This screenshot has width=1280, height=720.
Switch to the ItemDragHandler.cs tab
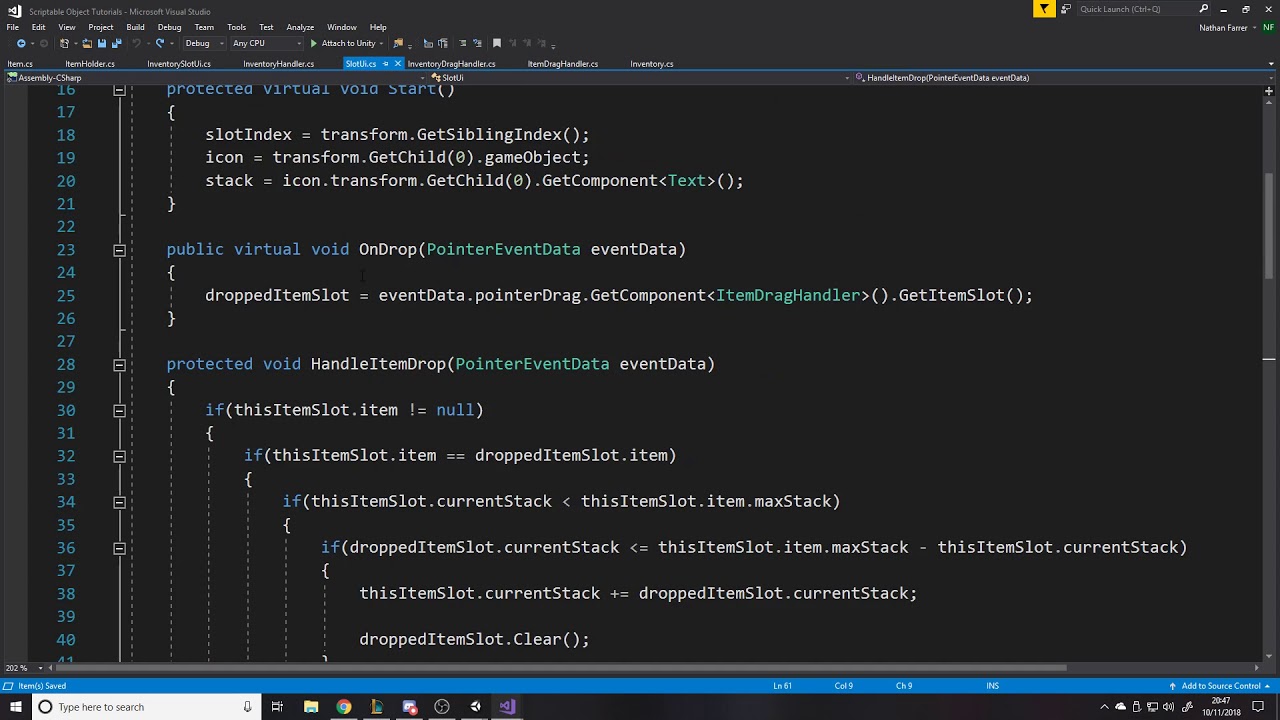coord(563,64)
